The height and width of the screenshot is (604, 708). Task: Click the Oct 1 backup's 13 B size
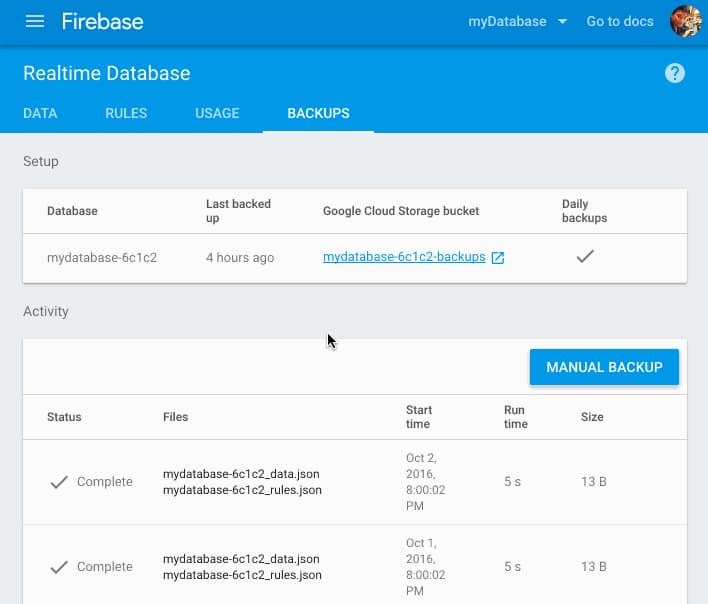click(594, 567)
